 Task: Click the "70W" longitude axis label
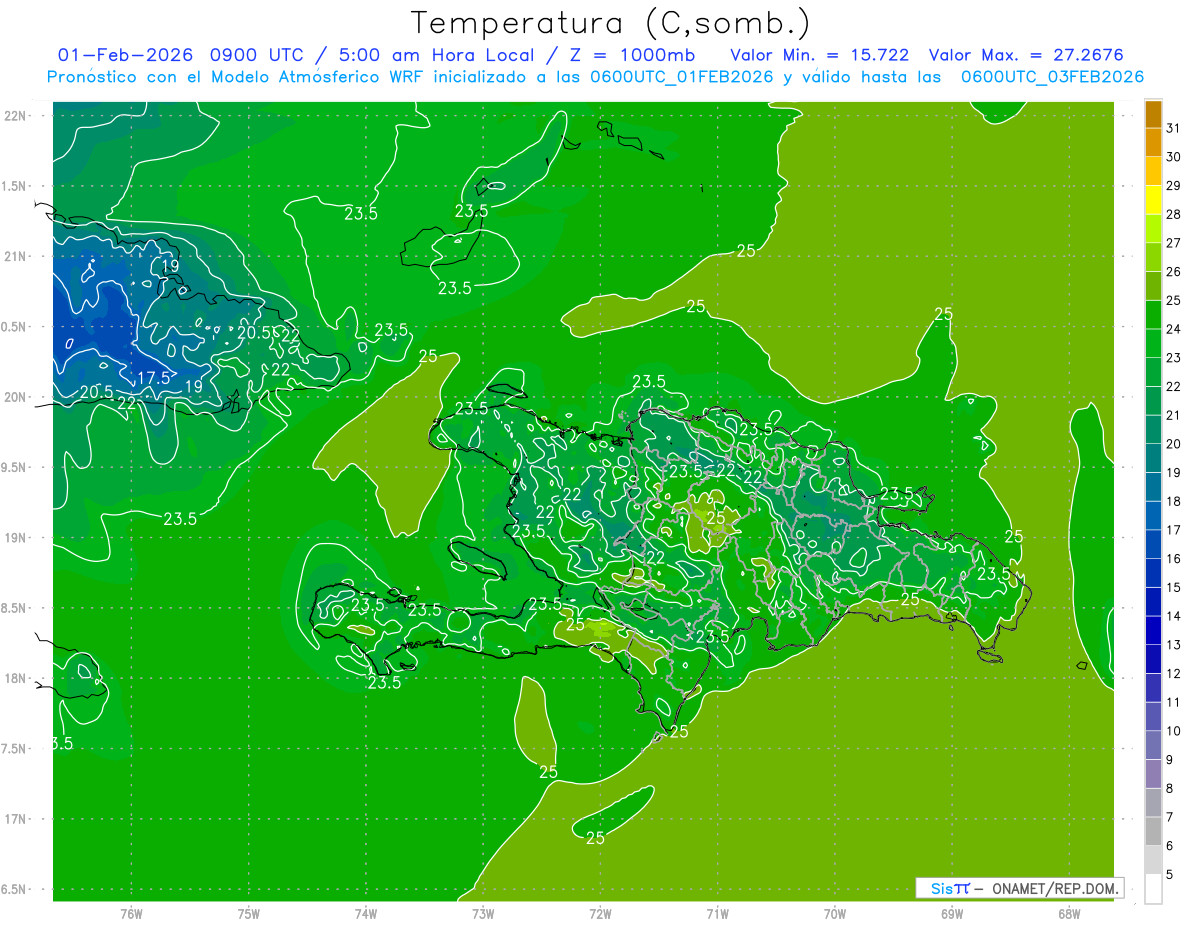[x=835, y=914]
